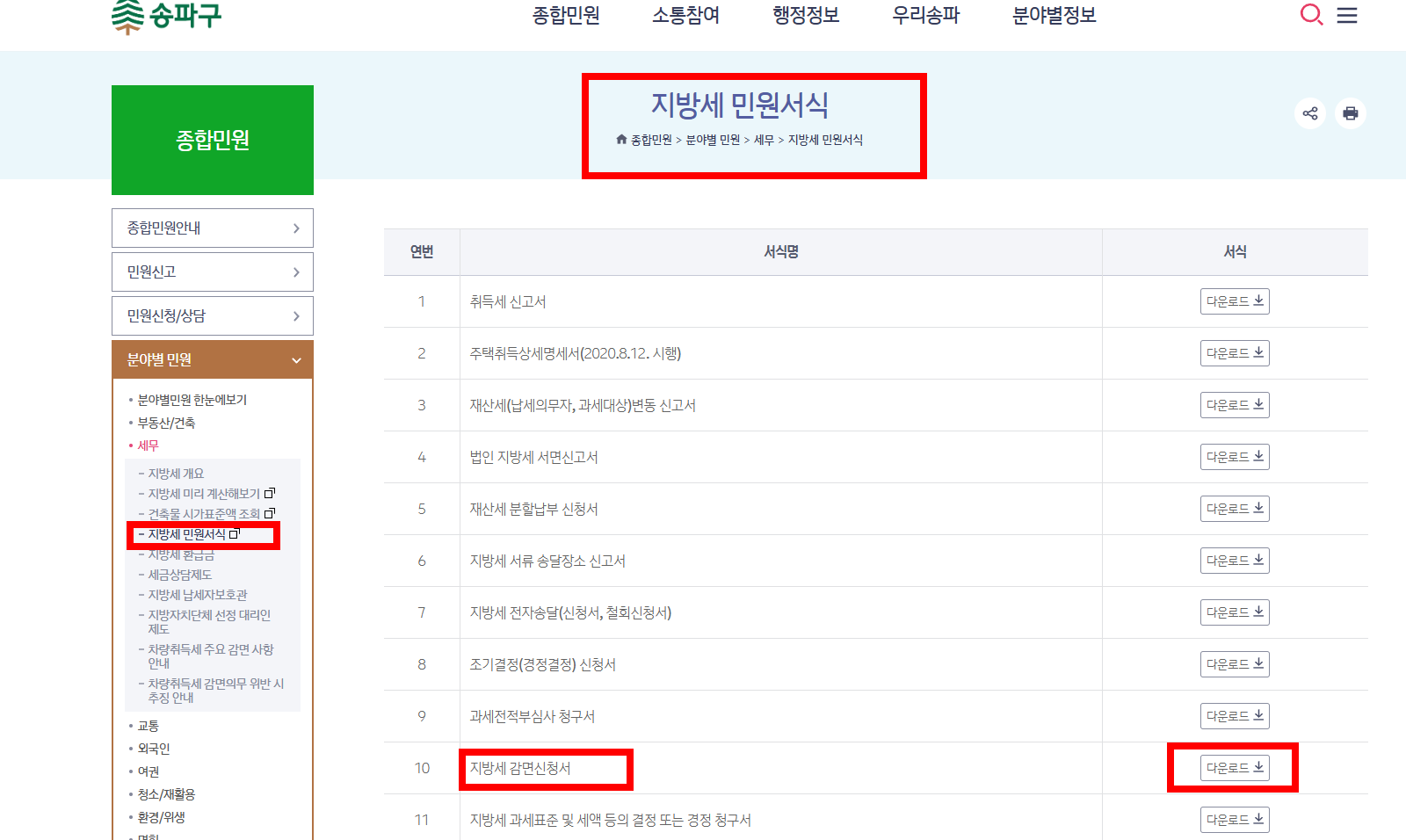The height and width of the screenshot is (840, 1406).
Task: Download 지방세 감면신청서 form
Action: pos(1235,768)
